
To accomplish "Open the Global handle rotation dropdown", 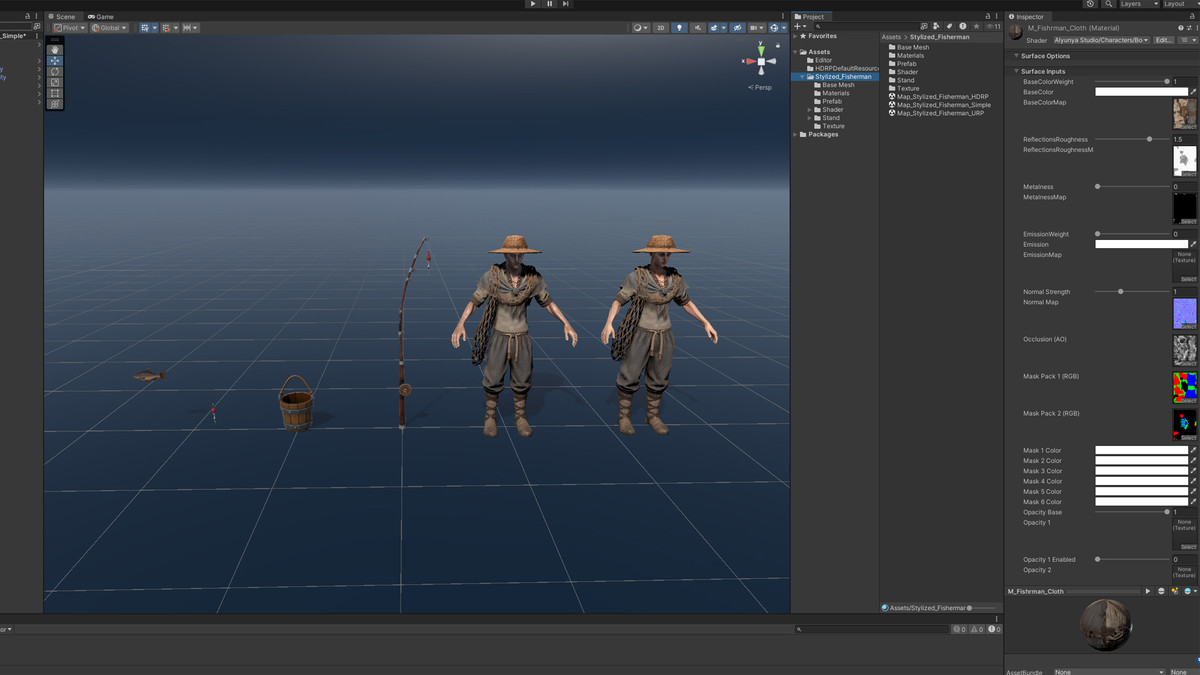I will click(109, 28).
